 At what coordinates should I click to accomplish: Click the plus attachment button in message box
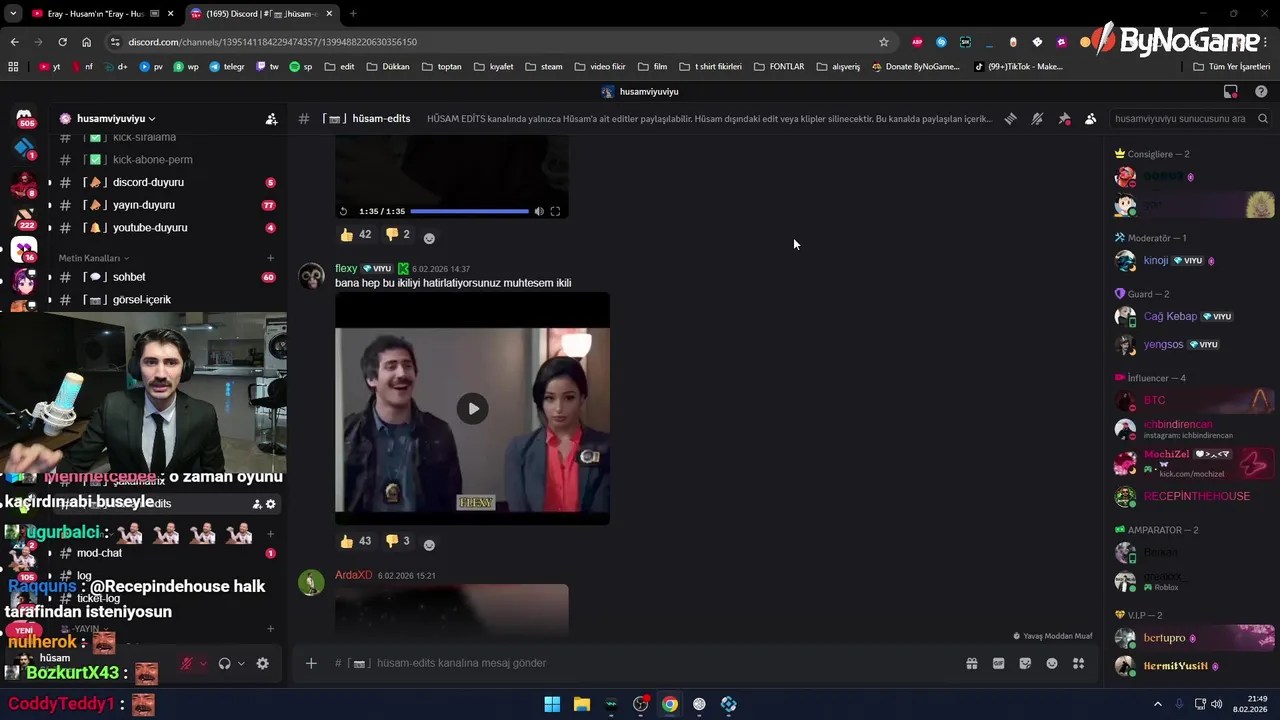click(311, 663)
